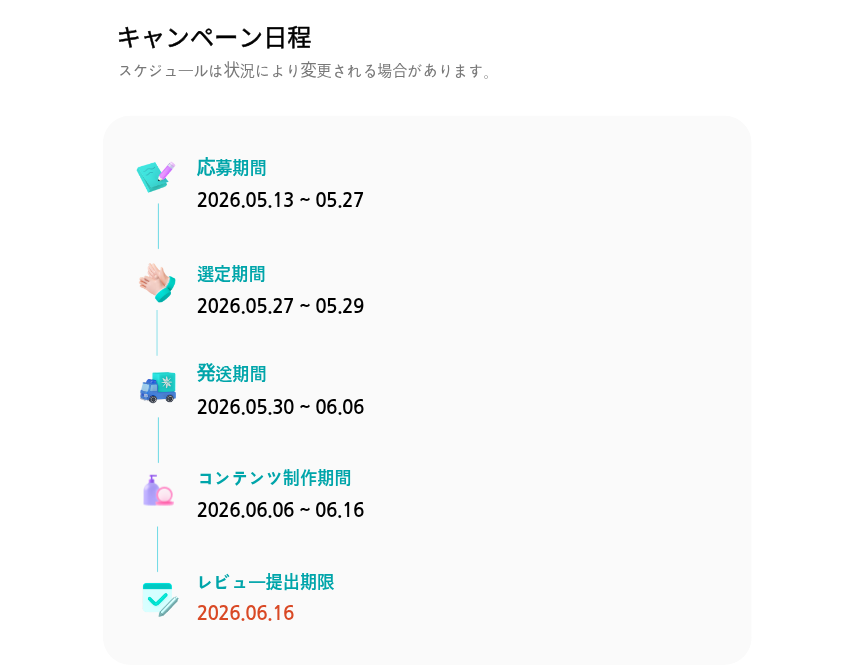Select the コンテンツ制作期間 label
The image size is (860, 670).
pyautogui.click(x=274, y=478)
